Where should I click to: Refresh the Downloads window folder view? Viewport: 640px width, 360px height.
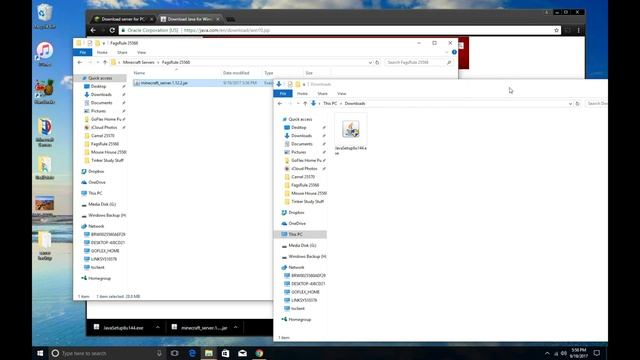point(577,104)
